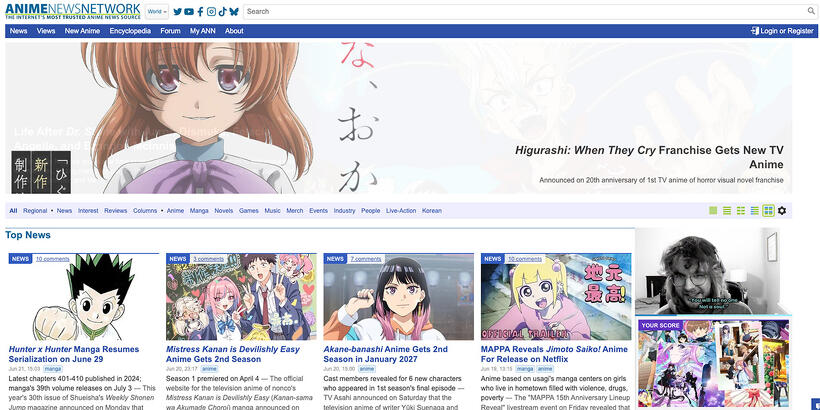The height and width of the screenshot is (410, 820).
Task: Filter feed by Live-Action
Action: [401, 211]
